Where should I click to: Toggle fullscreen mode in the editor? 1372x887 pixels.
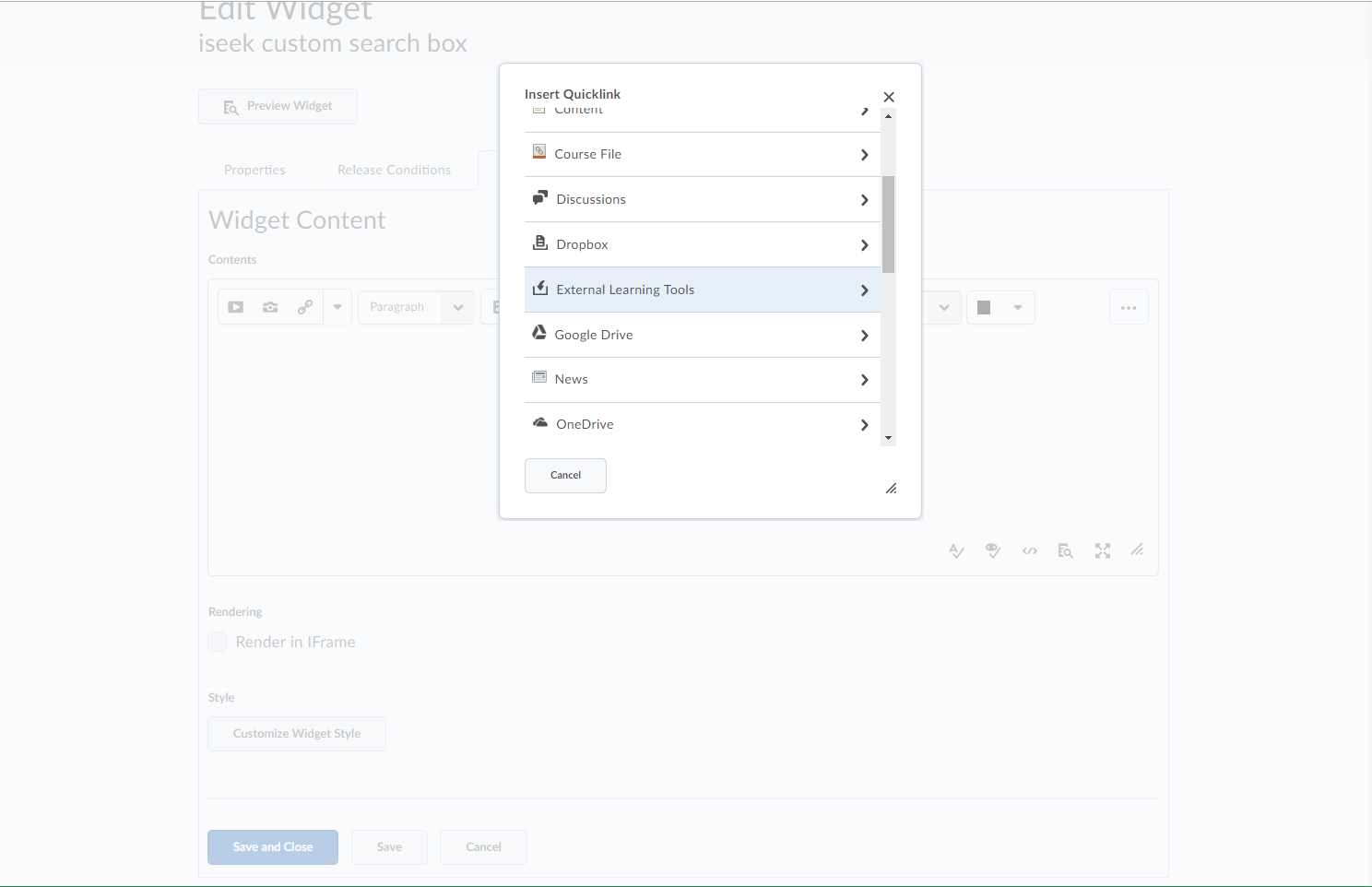click(x=1103, y=550)
